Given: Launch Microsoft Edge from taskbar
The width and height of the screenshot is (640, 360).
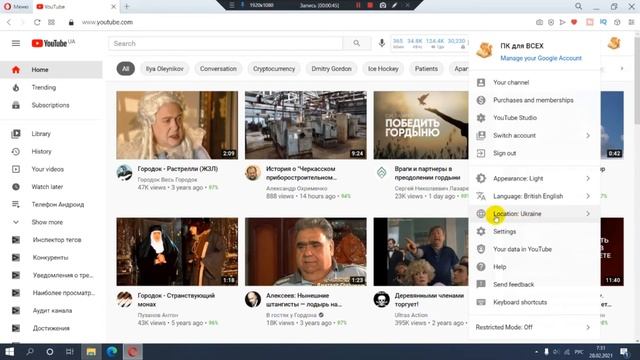Looking at the screenshot, I should 112,352.
